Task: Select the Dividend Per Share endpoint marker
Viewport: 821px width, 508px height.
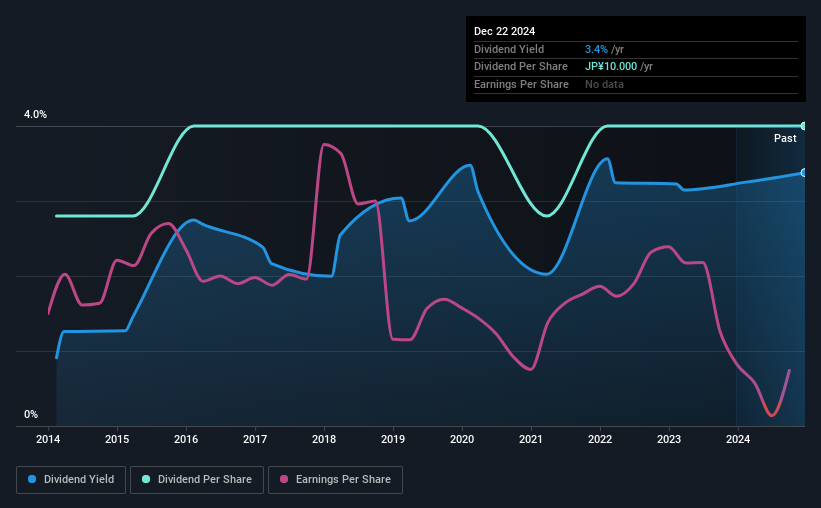Action: 804,126
